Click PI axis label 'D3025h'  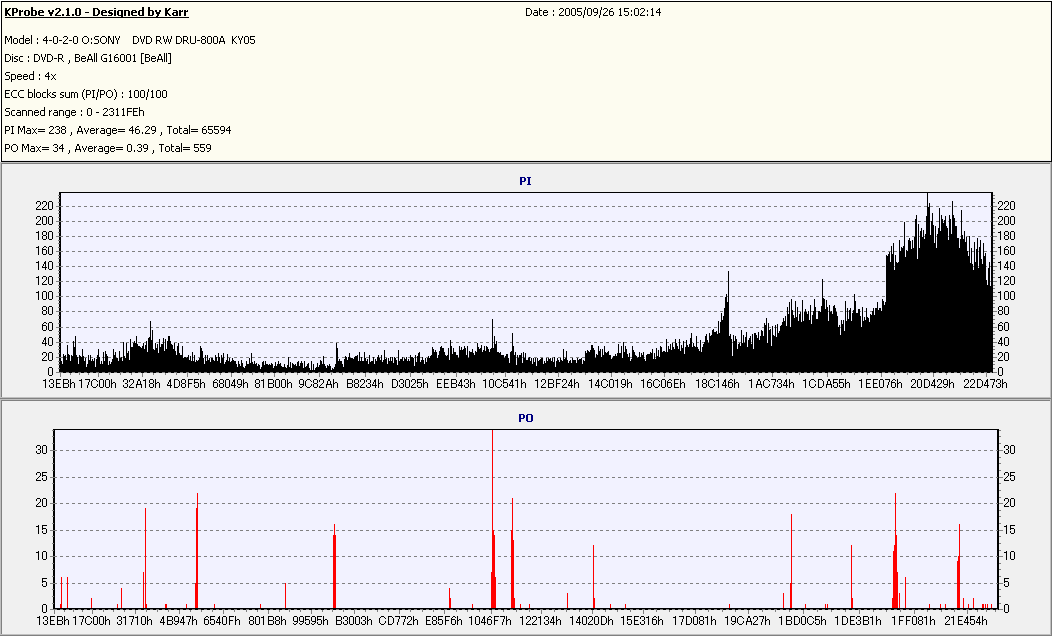coord(410,384)
